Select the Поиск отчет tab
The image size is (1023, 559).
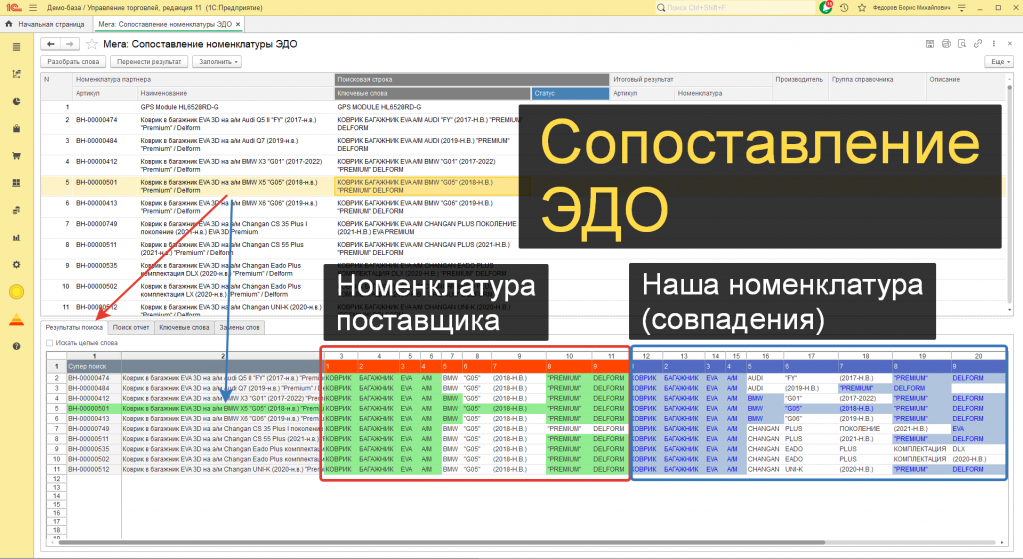coord(131,327)
